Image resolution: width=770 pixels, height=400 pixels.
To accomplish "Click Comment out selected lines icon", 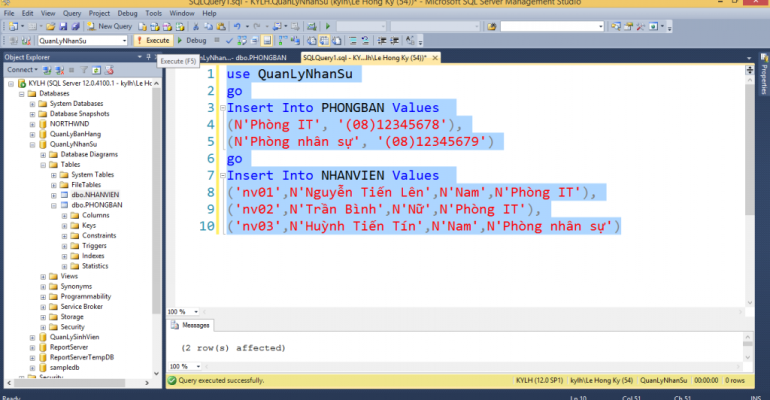I will [353, 41].
